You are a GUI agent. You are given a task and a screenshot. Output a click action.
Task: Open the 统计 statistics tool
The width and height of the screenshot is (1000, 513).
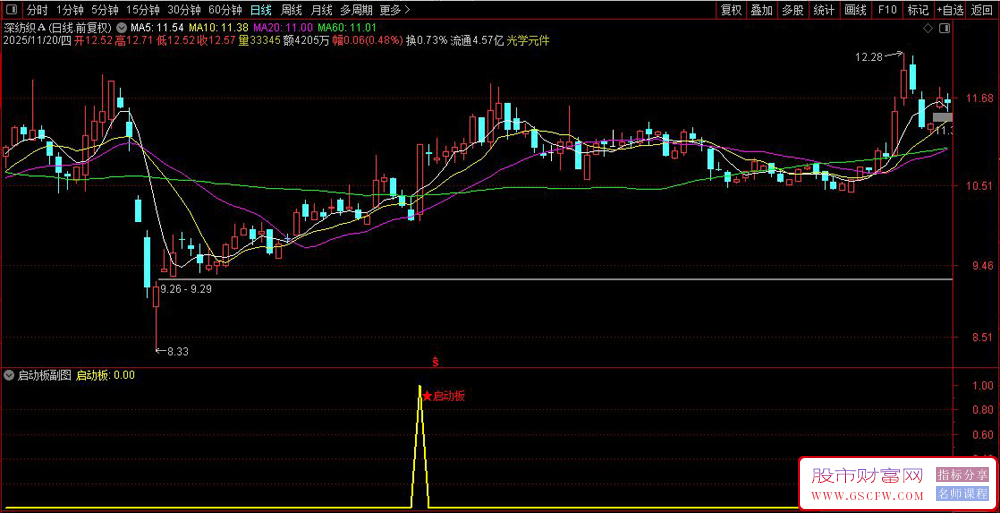point(824,10)
